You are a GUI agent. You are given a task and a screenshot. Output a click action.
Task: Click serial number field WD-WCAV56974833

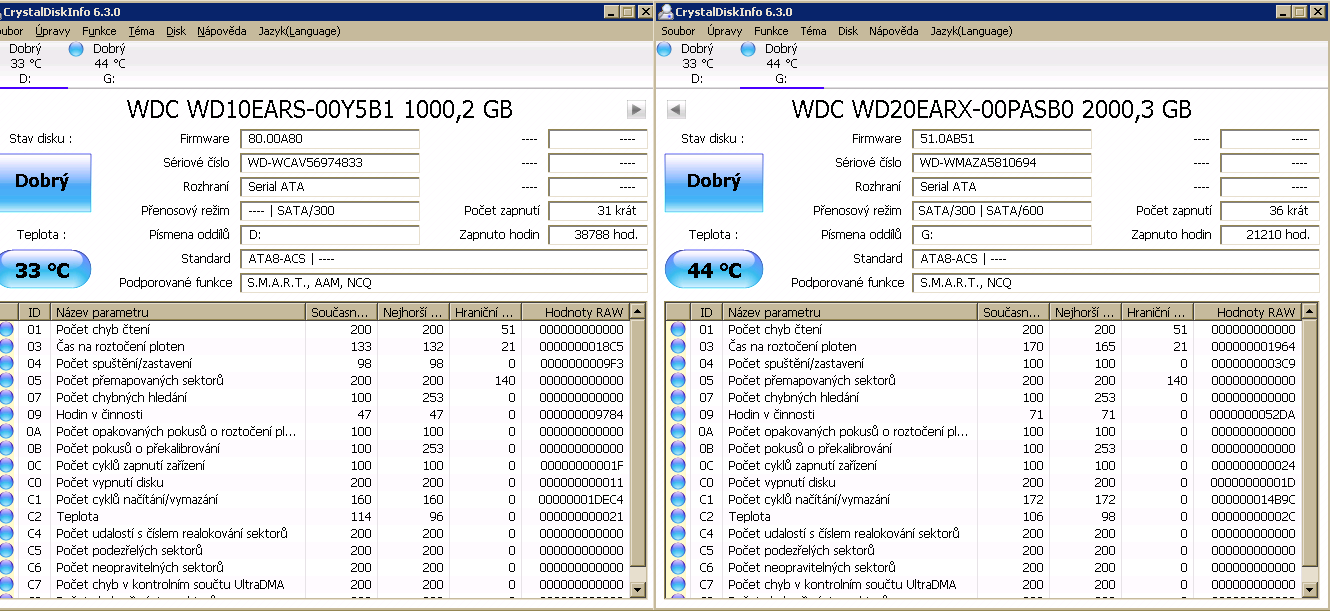click(330, 163)
